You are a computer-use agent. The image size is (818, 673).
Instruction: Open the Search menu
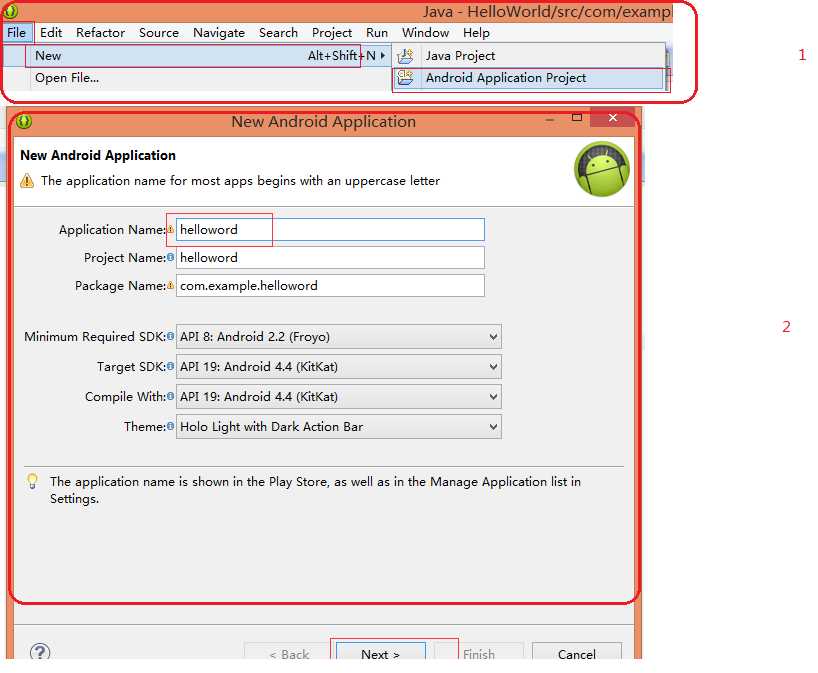278,33
